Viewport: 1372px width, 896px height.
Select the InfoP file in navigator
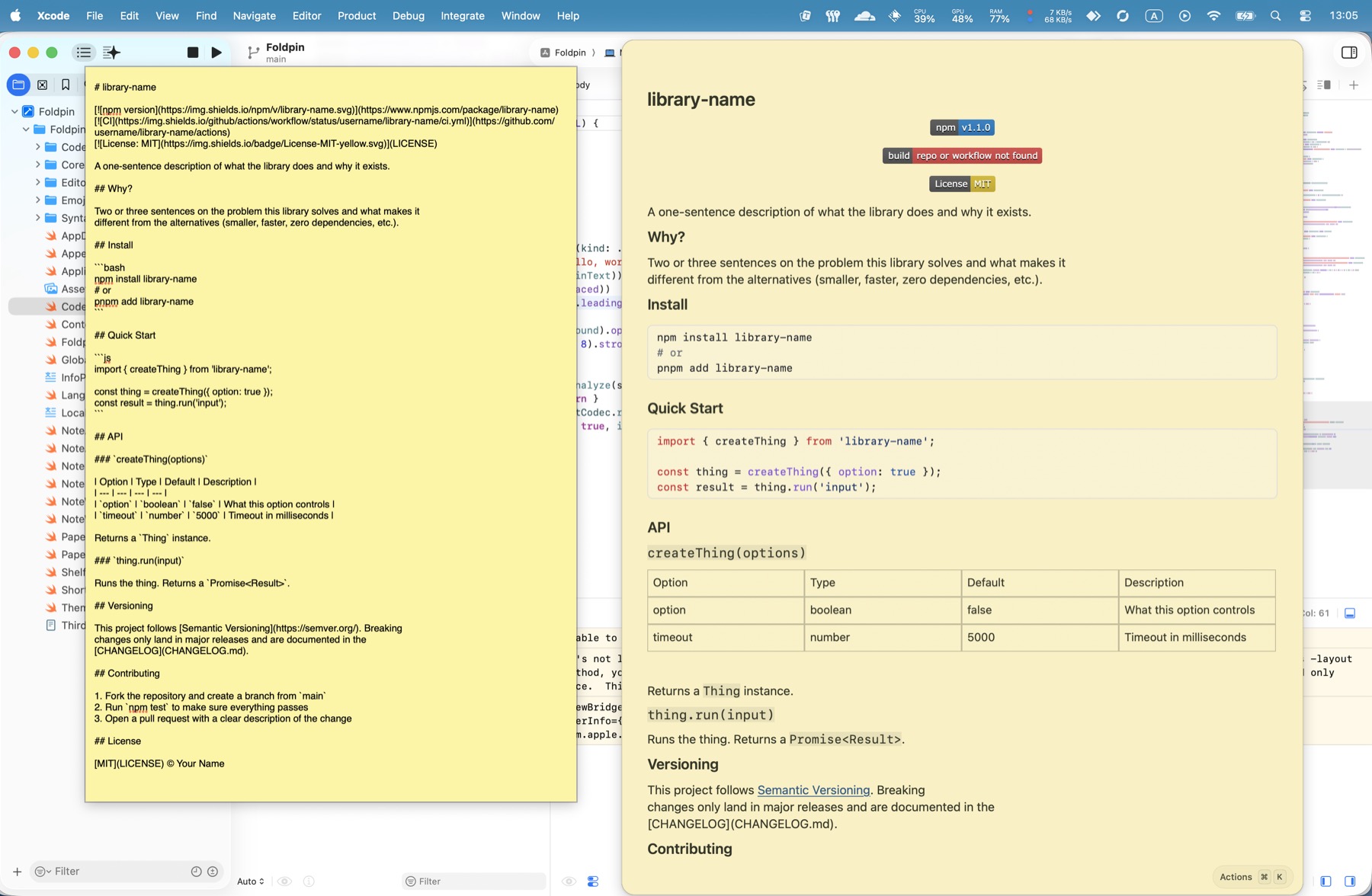point(65,377)
